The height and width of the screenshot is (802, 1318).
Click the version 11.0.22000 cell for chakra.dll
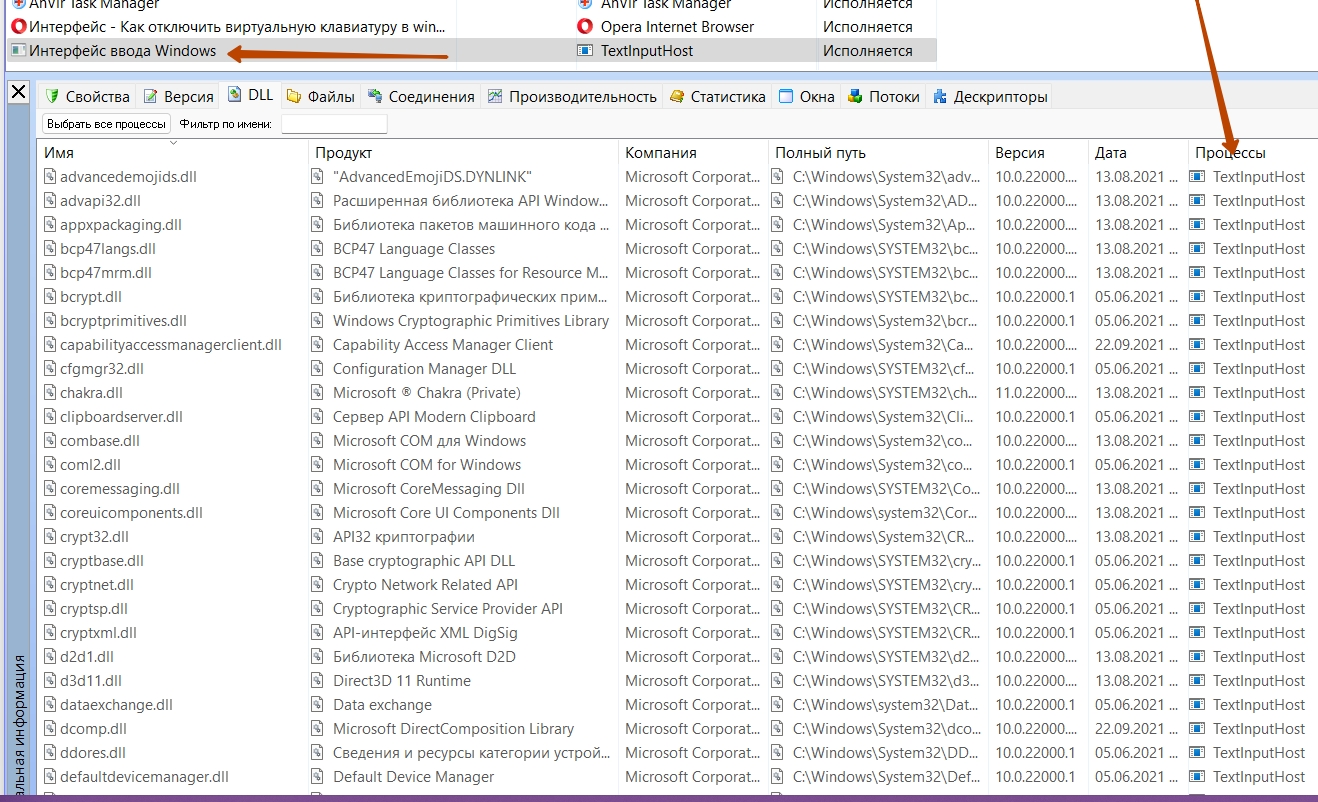tap(1037, 393)
